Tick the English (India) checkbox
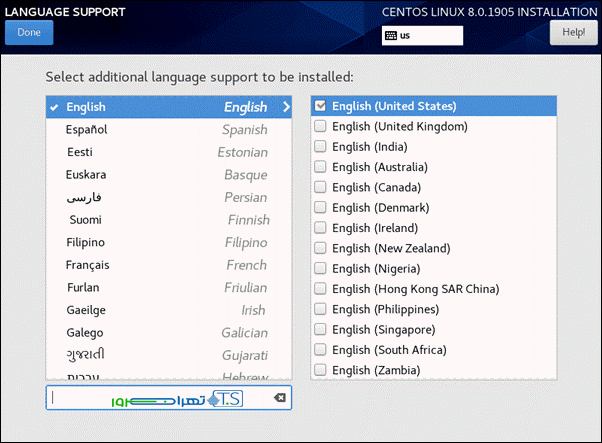The image size is (602, 443). click(320, 147)
